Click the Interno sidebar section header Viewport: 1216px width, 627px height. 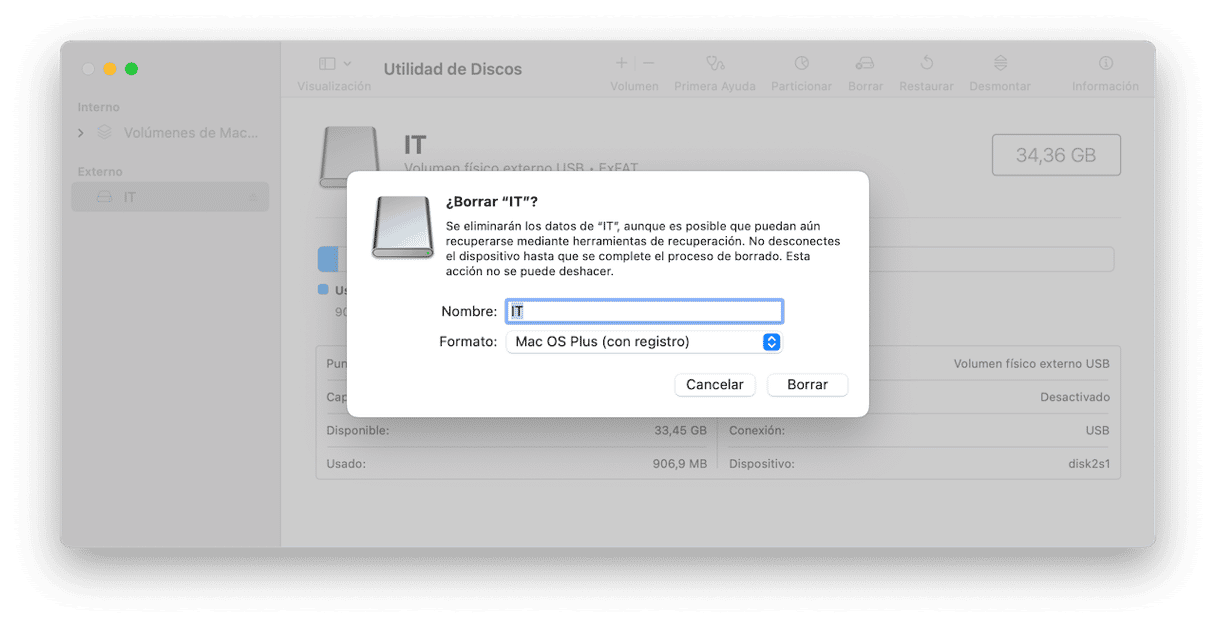tap(99, 107)
